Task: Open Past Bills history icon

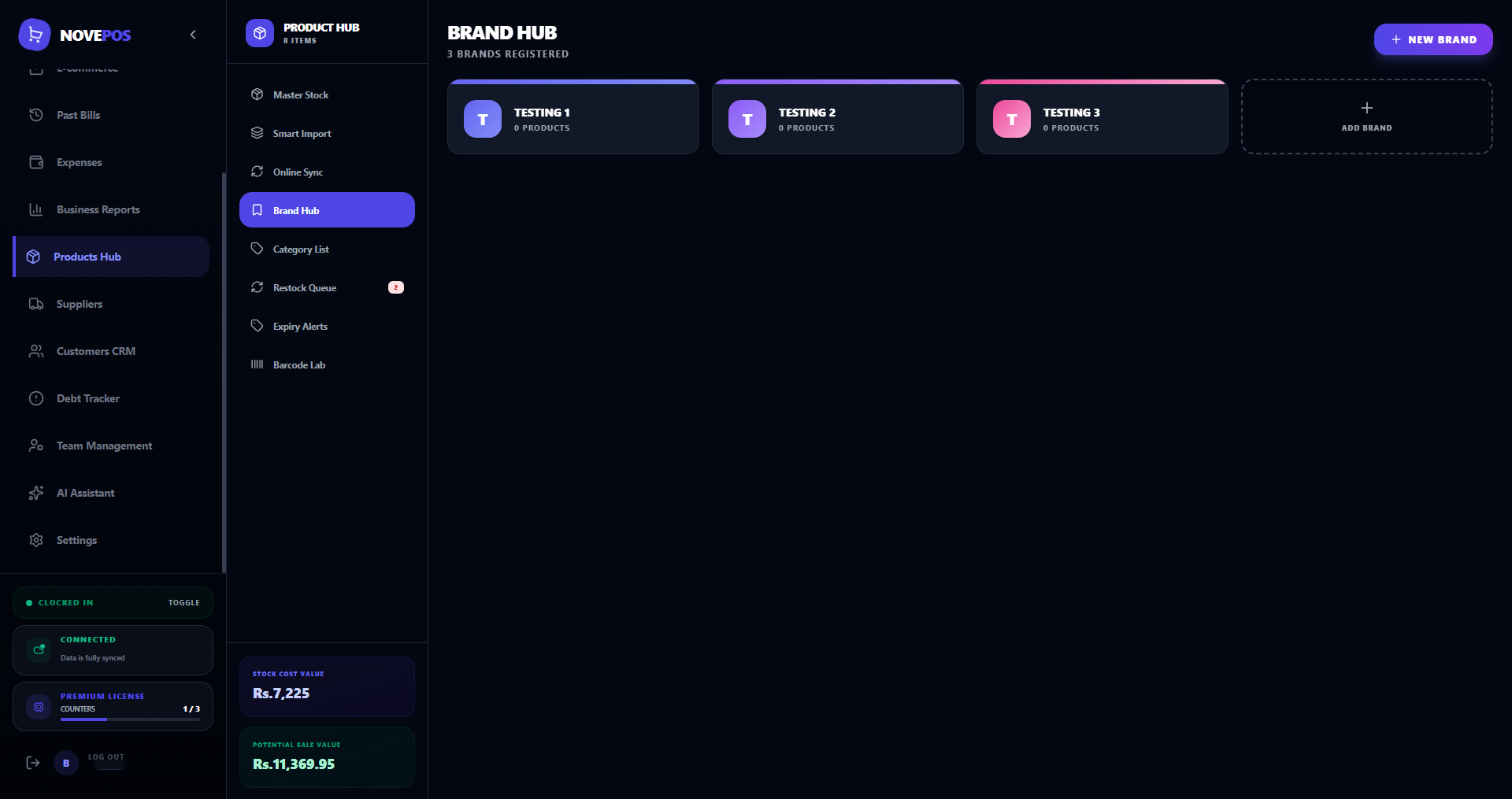Action: tap(36, 115)
